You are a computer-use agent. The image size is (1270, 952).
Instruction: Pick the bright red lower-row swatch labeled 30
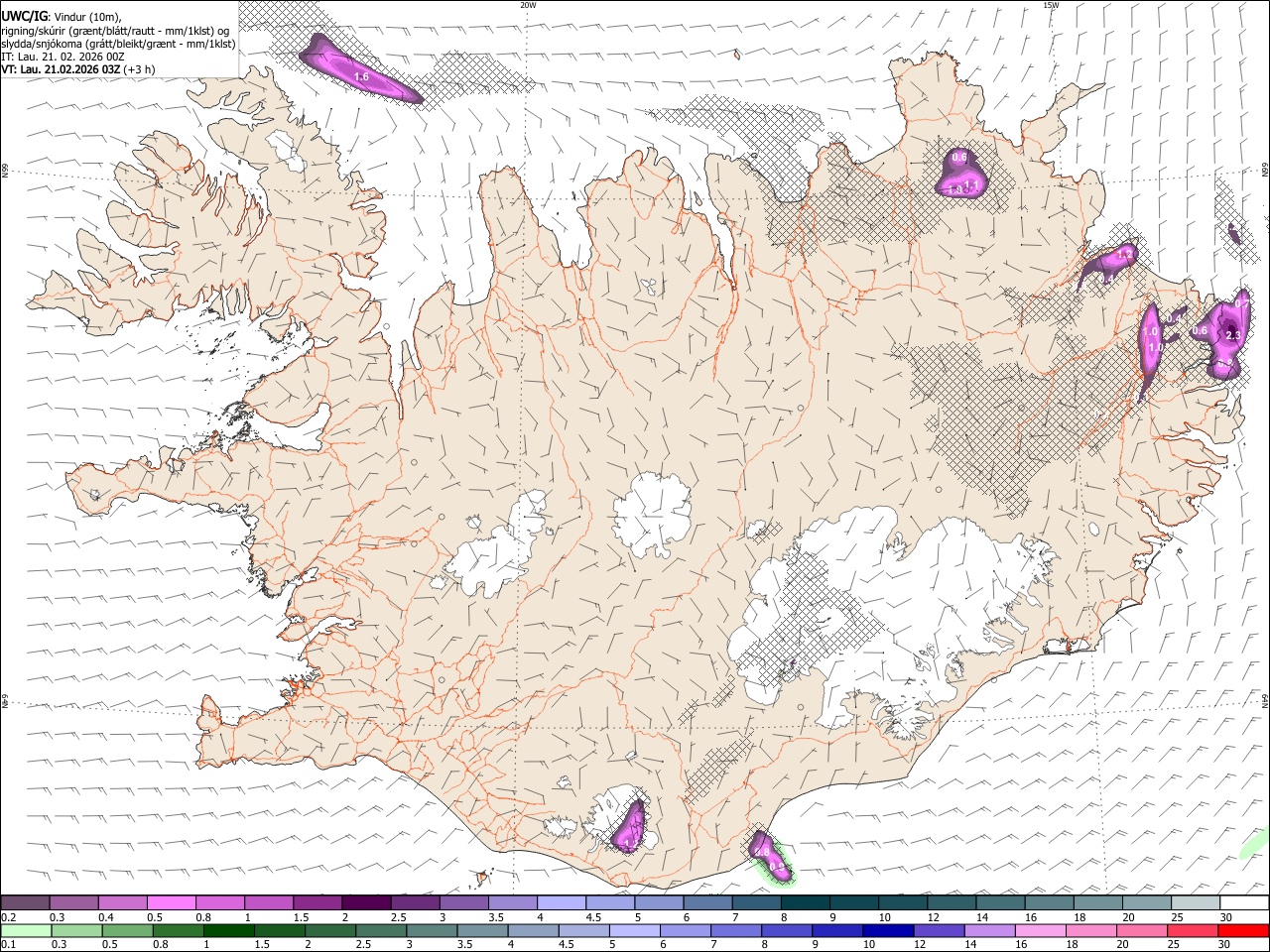tap(1242, 930)
